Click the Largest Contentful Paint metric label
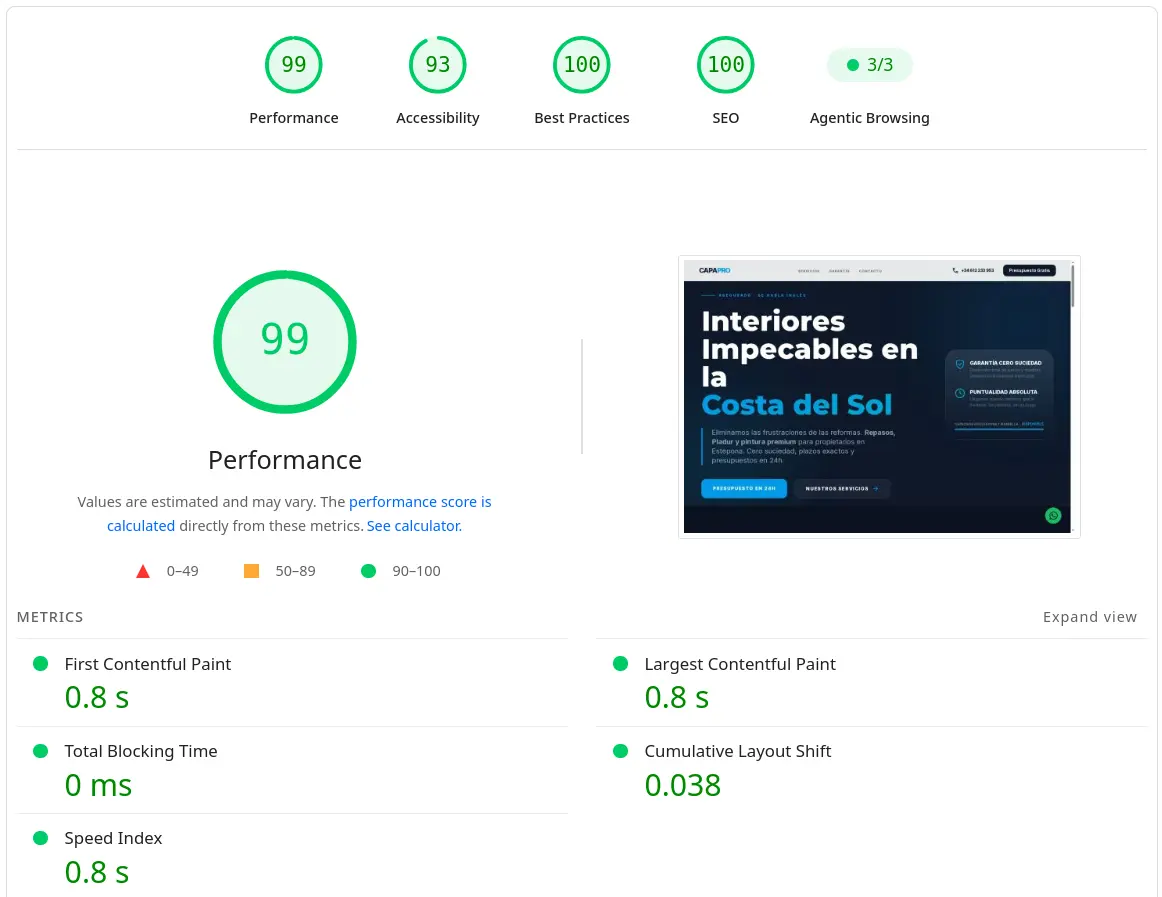 pyautogui.click(x=740, y=664)
